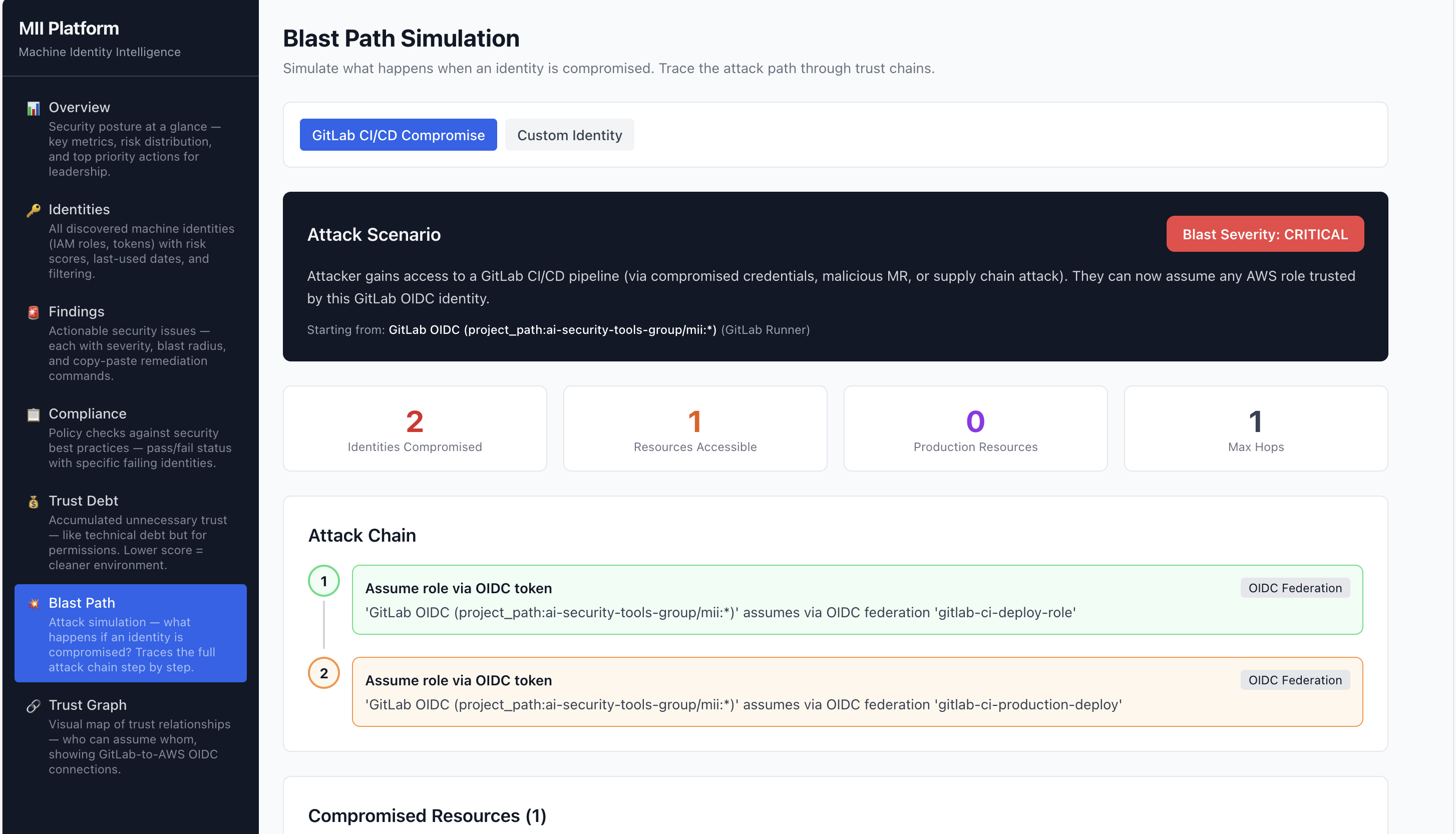Viewport: 1456px width, 834px height.
Task: Click the 'Simulate what happens' page subtitle
Action: click(x=608, y=68)
